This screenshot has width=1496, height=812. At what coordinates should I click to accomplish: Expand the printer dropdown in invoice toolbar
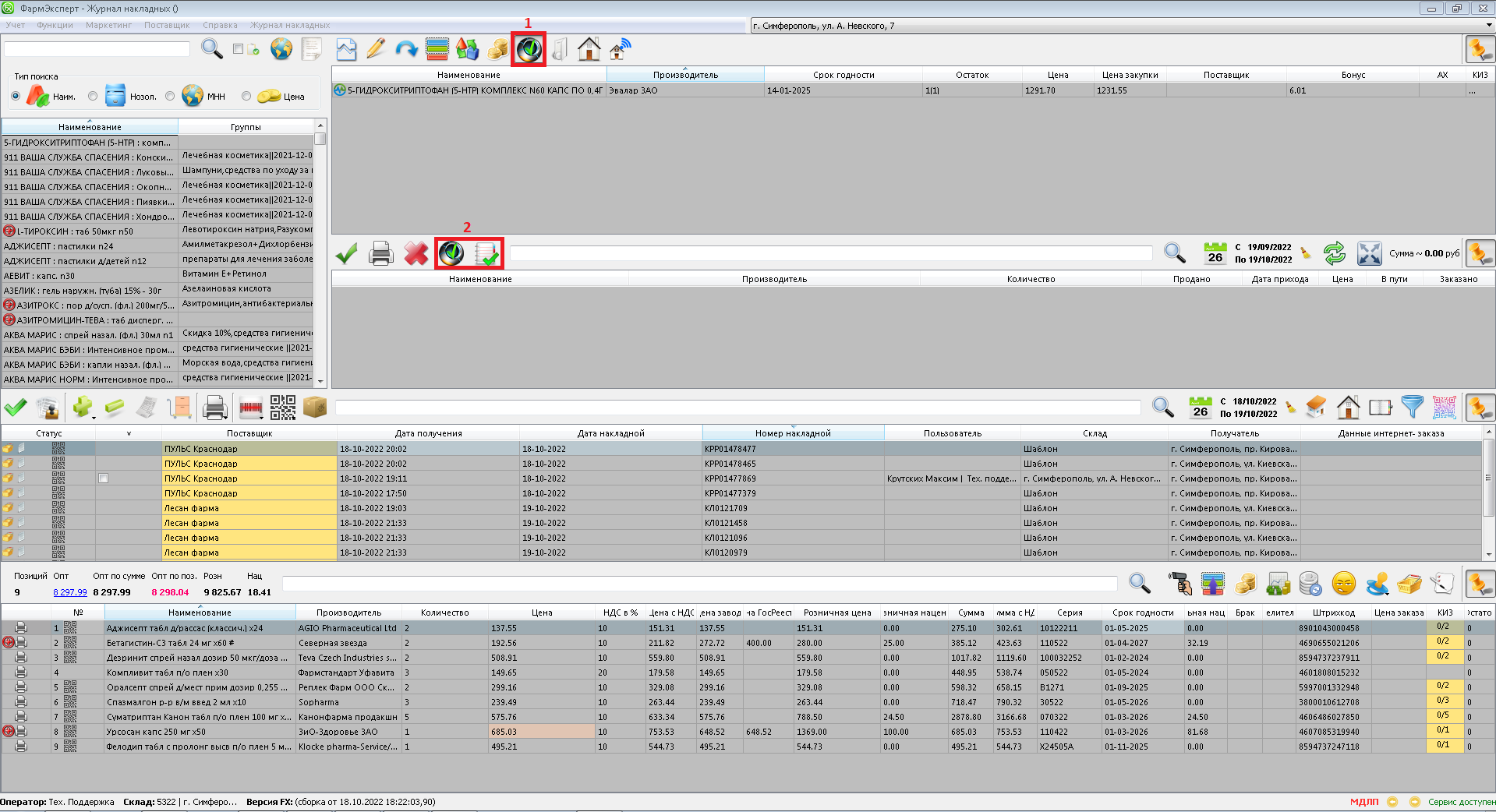[227, 417]
